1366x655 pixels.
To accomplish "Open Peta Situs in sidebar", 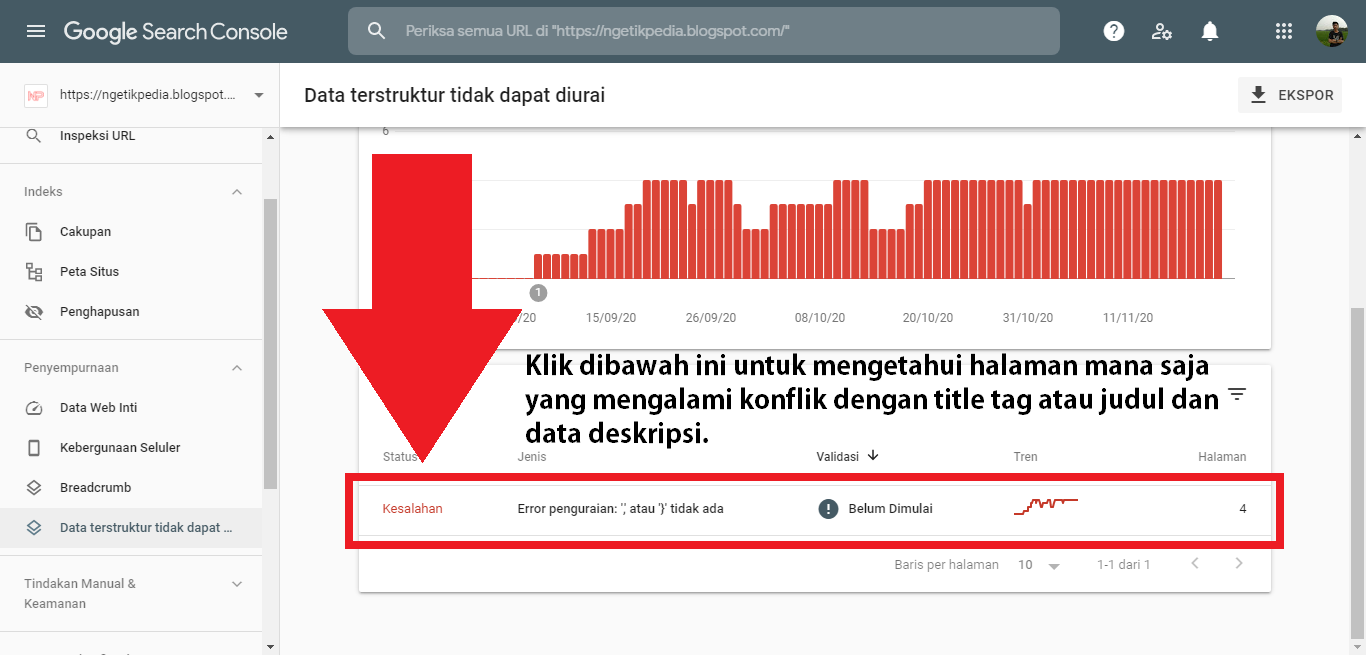I will click(x=131, y=272).
